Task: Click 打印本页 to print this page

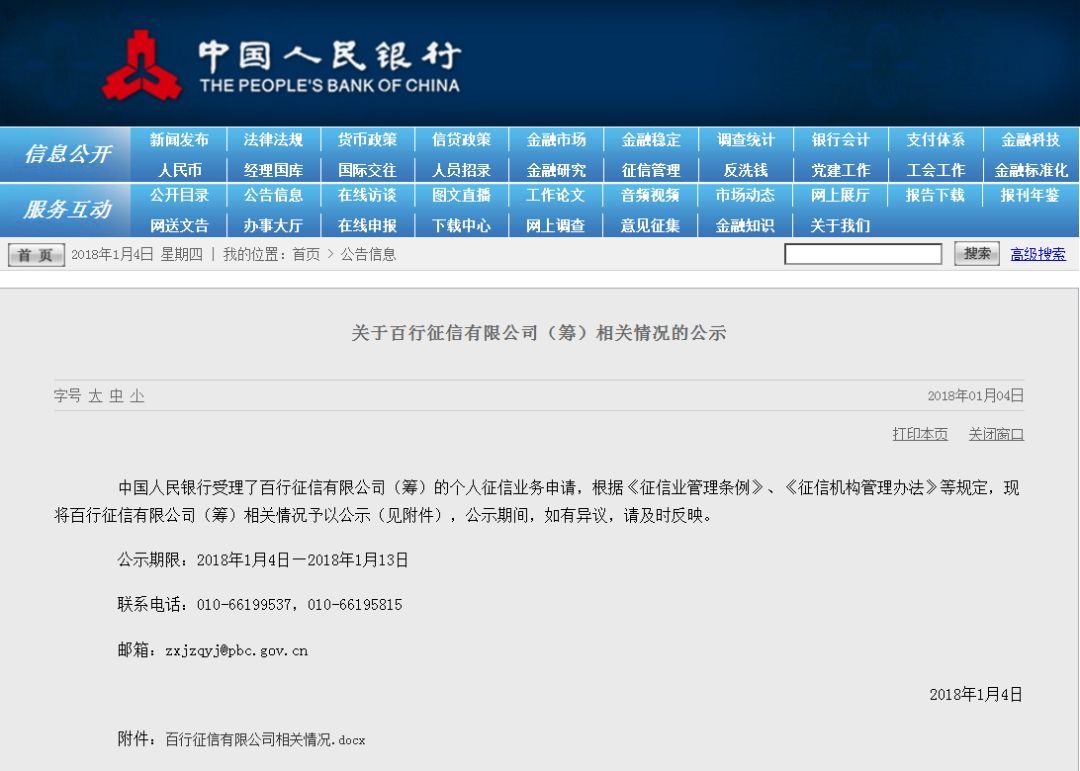Action: (919, 434)
